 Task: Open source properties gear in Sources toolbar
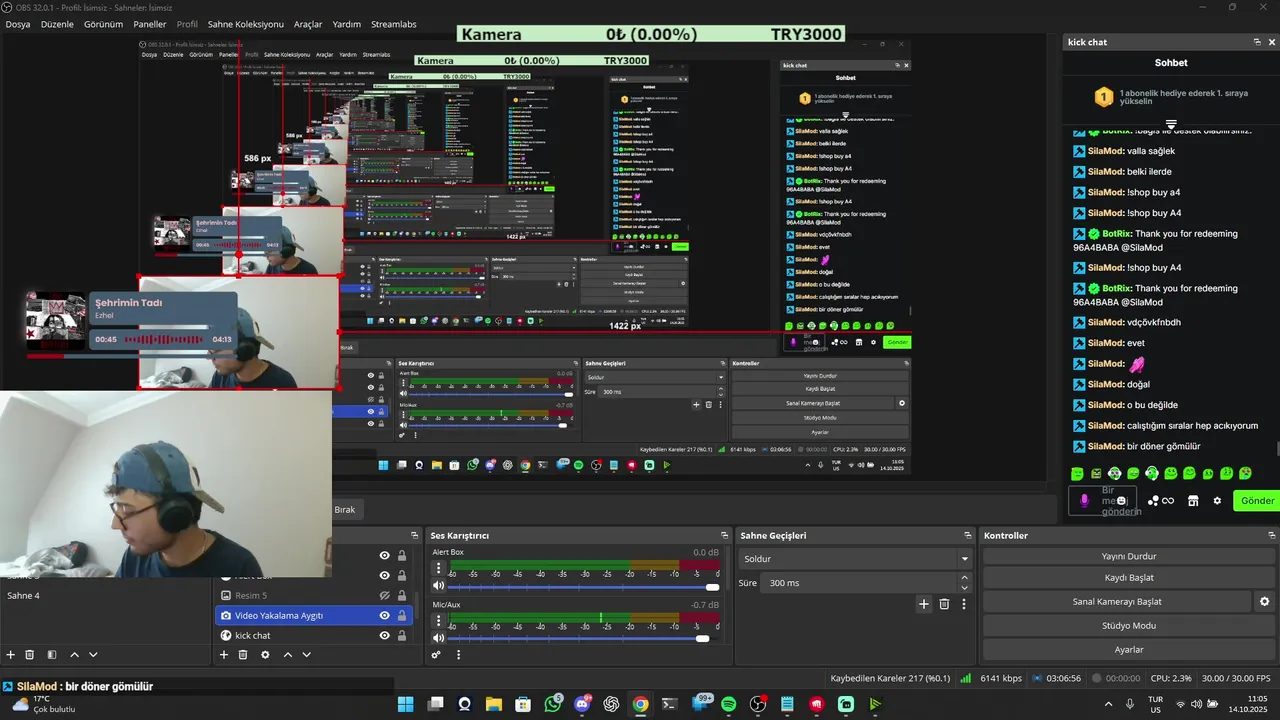tap(265, 655)
